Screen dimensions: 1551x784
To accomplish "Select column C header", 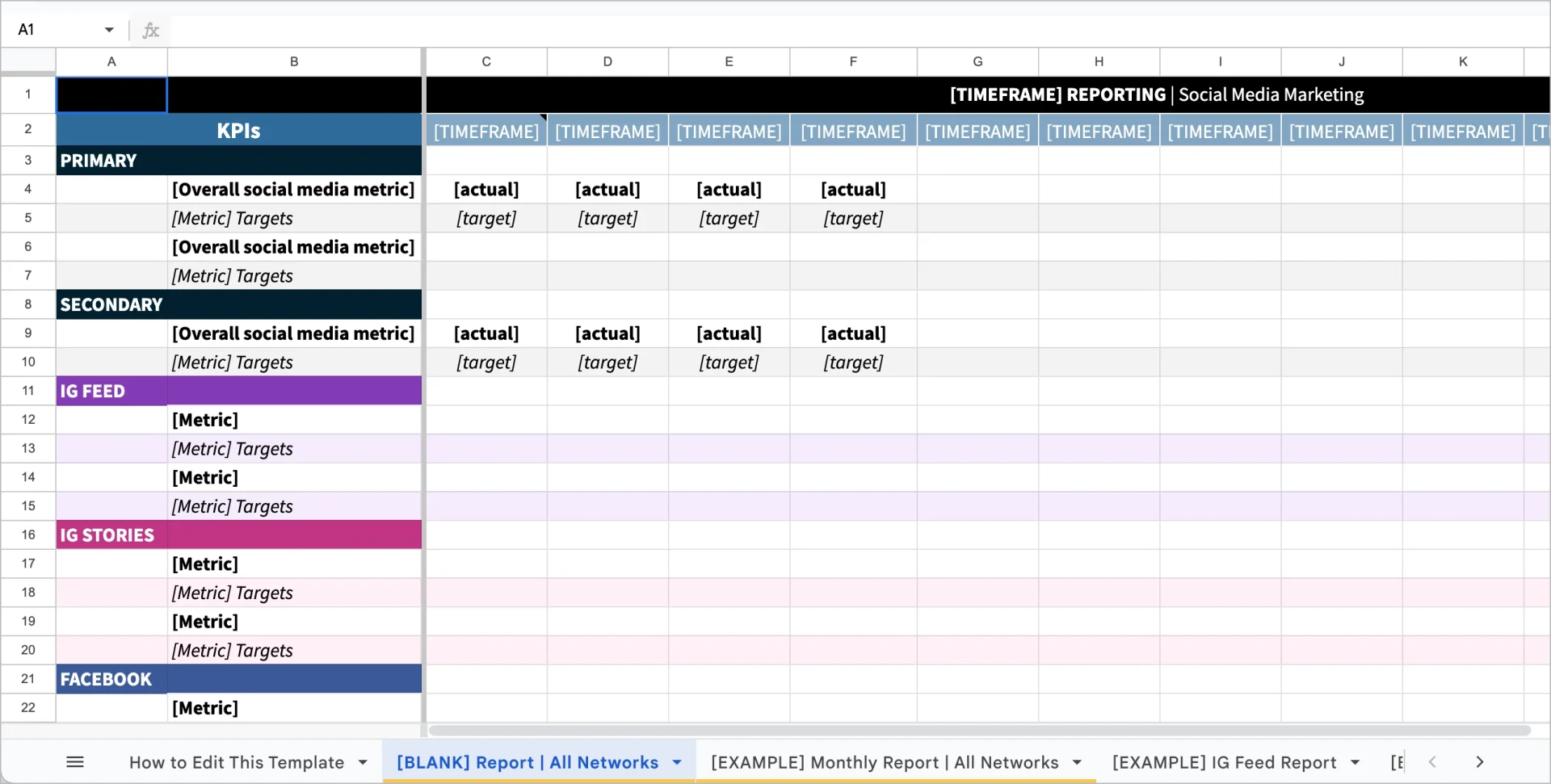I will point(486,61).
